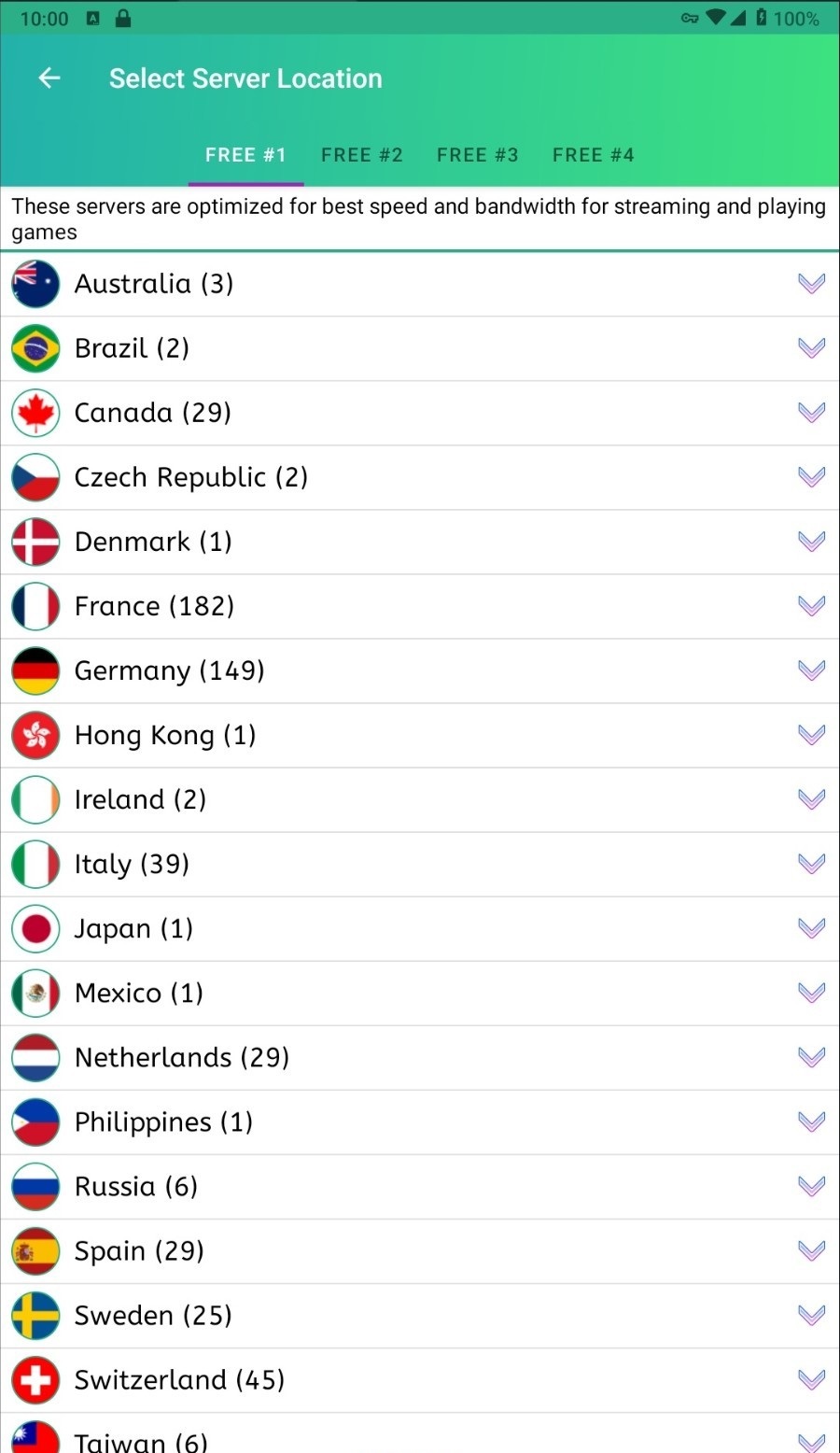Tap the Hong Kong flag icon
Image resolution: width=840 pixels, height=1453 pixels.
[x=35, y=735]
